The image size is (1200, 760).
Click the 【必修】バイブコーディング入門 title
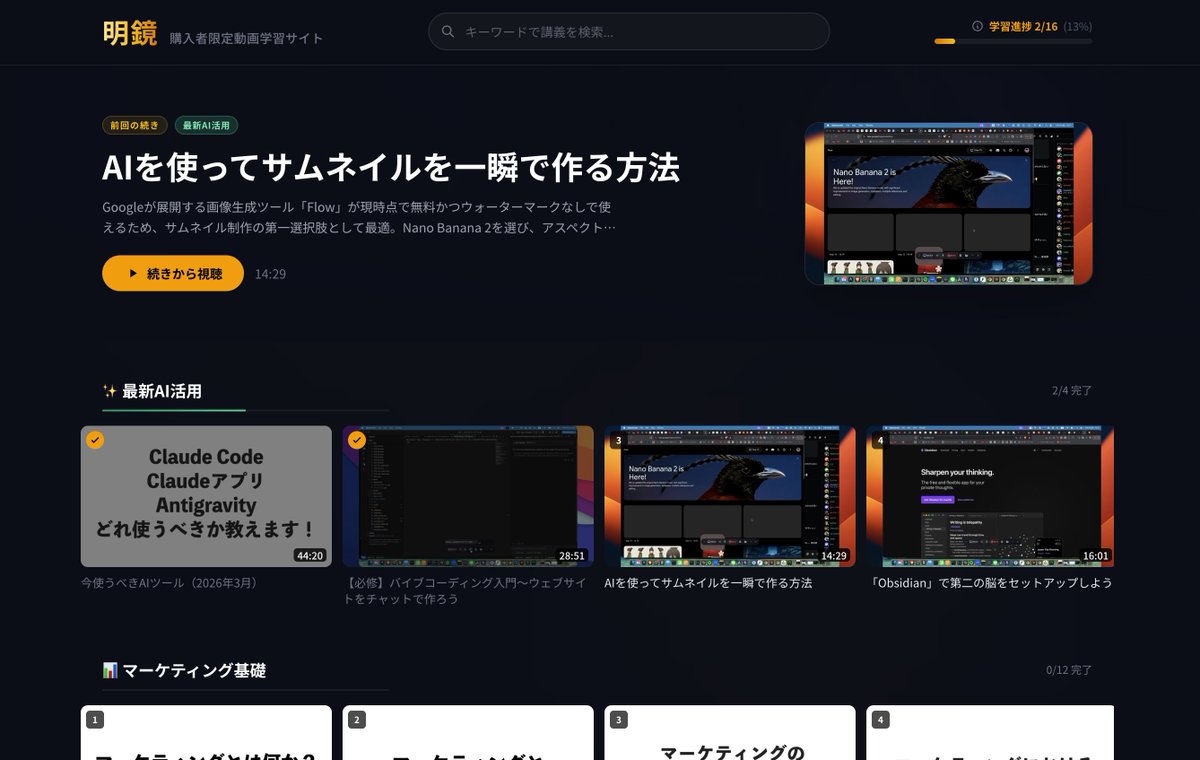click(x=465, y=591)
